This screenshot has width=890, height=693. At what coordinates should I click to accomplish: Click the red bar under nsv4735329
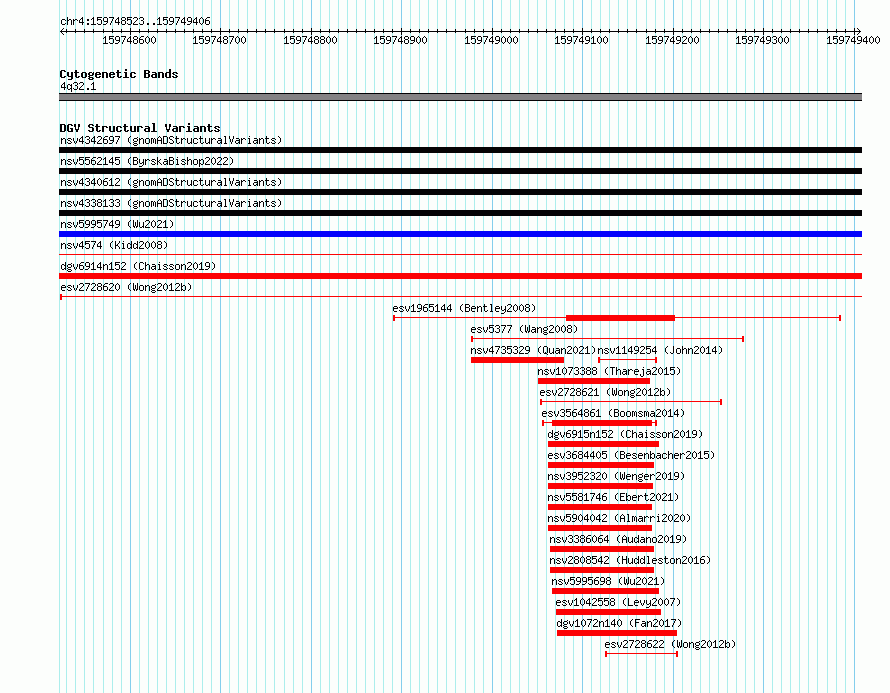point(517,360)
